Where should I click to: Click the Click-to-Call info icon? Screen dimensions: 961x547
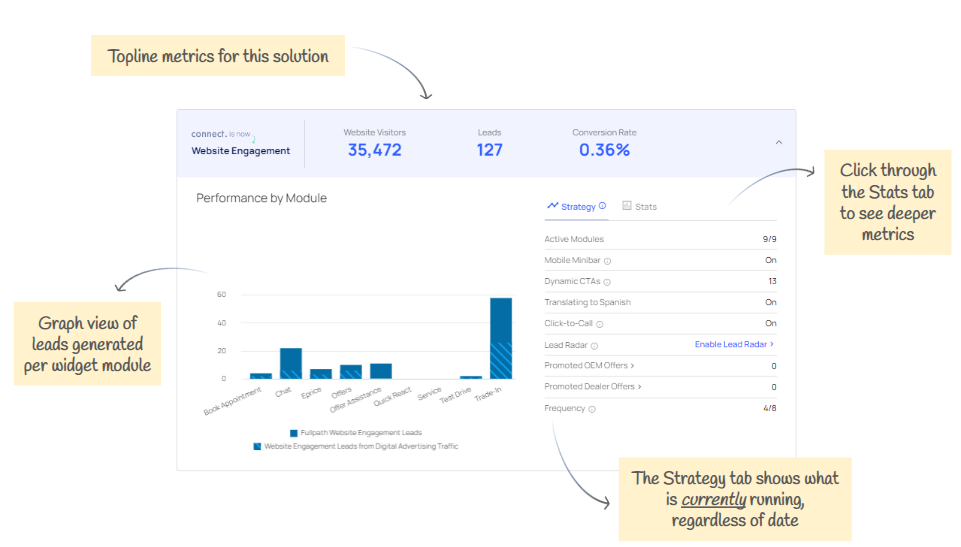coord(600,324)
